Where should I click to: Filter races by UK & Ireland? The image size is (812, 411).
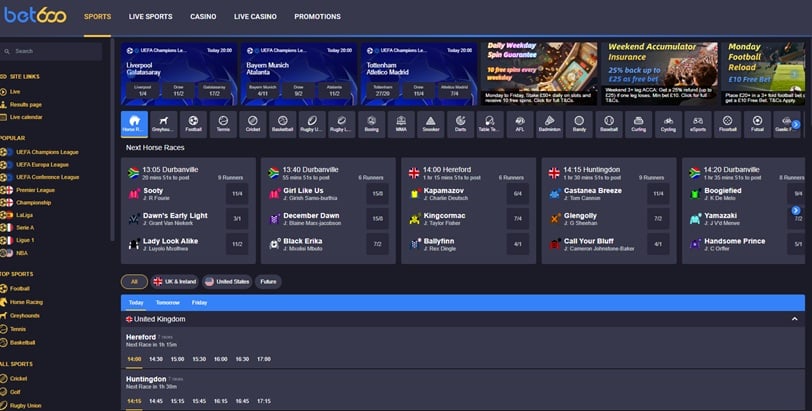point(175,282)
